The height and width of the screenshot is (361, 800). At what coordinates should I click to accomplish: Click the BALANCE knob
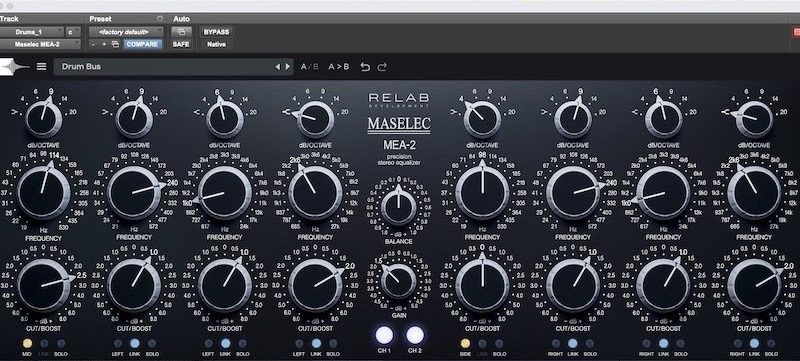tap(398, 207)
